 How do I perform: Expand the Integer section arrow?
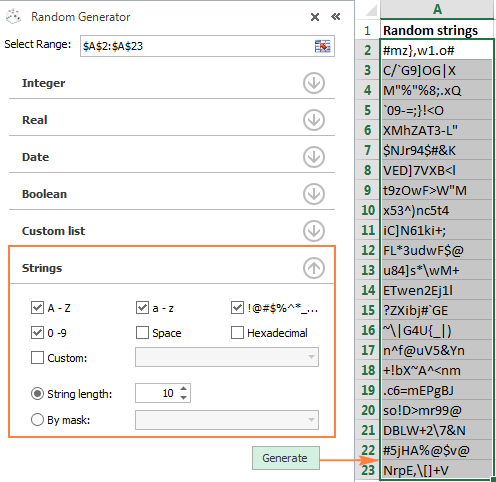pyautogui.click(x=314, y=83)
